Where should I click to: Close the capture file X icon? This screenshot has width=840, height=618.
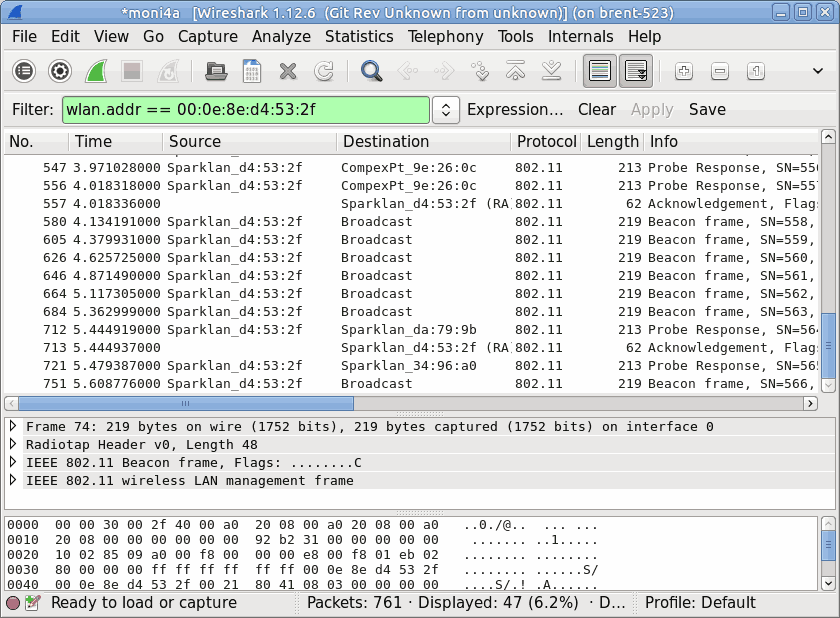[288, 71]
